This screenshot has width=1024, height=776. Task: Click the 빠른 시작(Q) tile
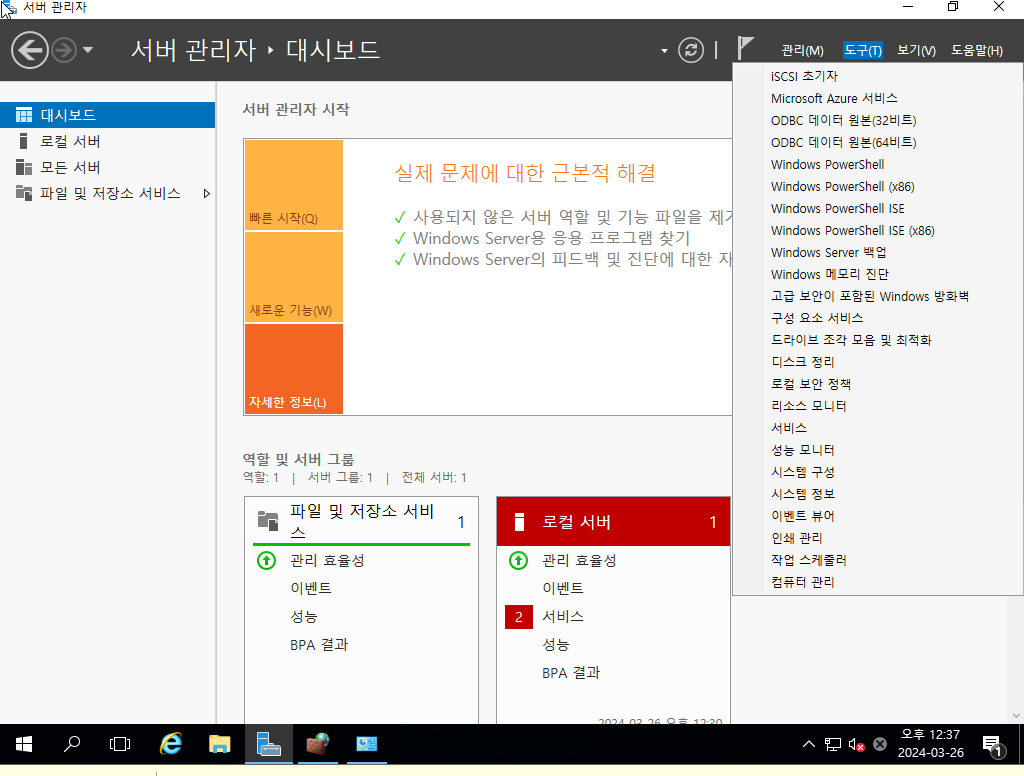point(294,185)
